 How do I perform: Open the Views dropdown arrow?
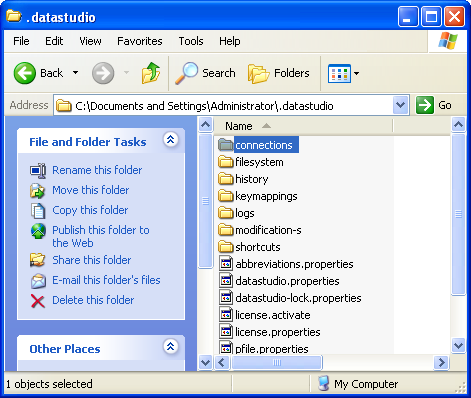[x=356, y=73]
